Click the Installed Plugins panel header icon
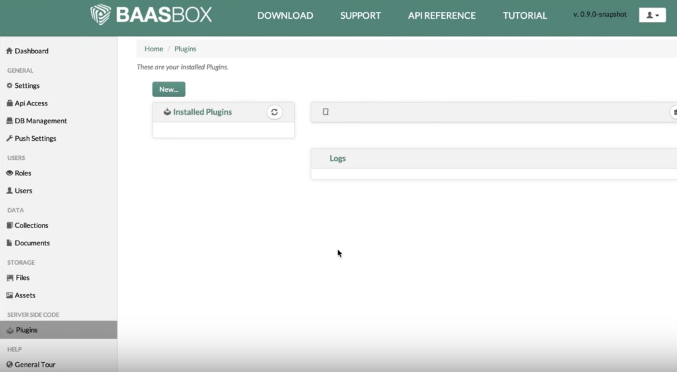The width and height of the screenshot is (677, 372). (167, 112)
